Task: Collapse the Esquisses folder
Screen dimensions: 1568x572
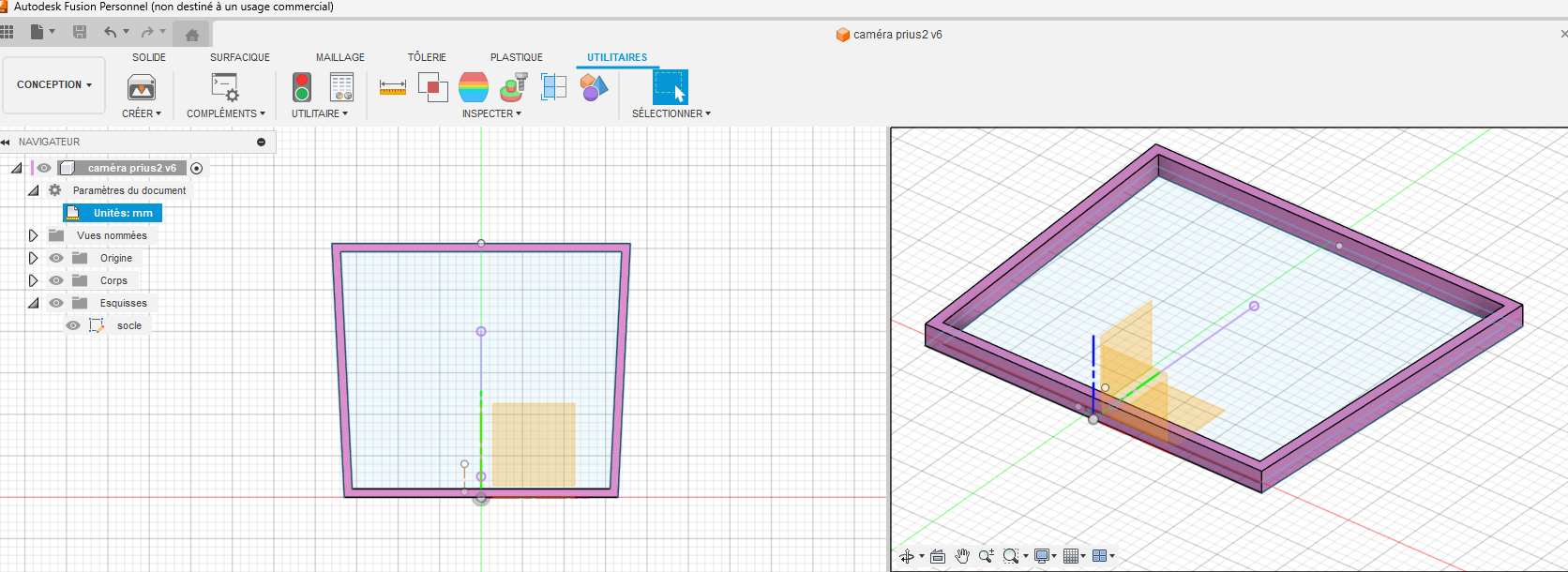Action: [x=33, y=303]
